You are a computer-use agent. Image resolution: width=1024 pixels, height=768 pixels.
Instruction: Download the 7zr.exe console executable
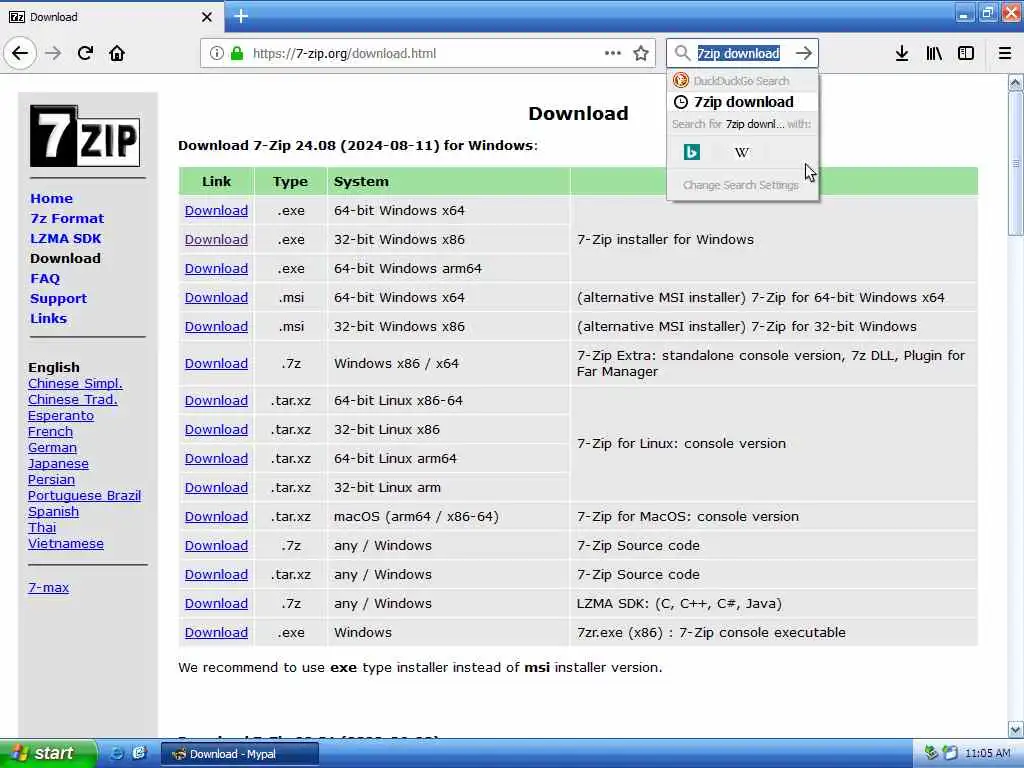(216, 633)
